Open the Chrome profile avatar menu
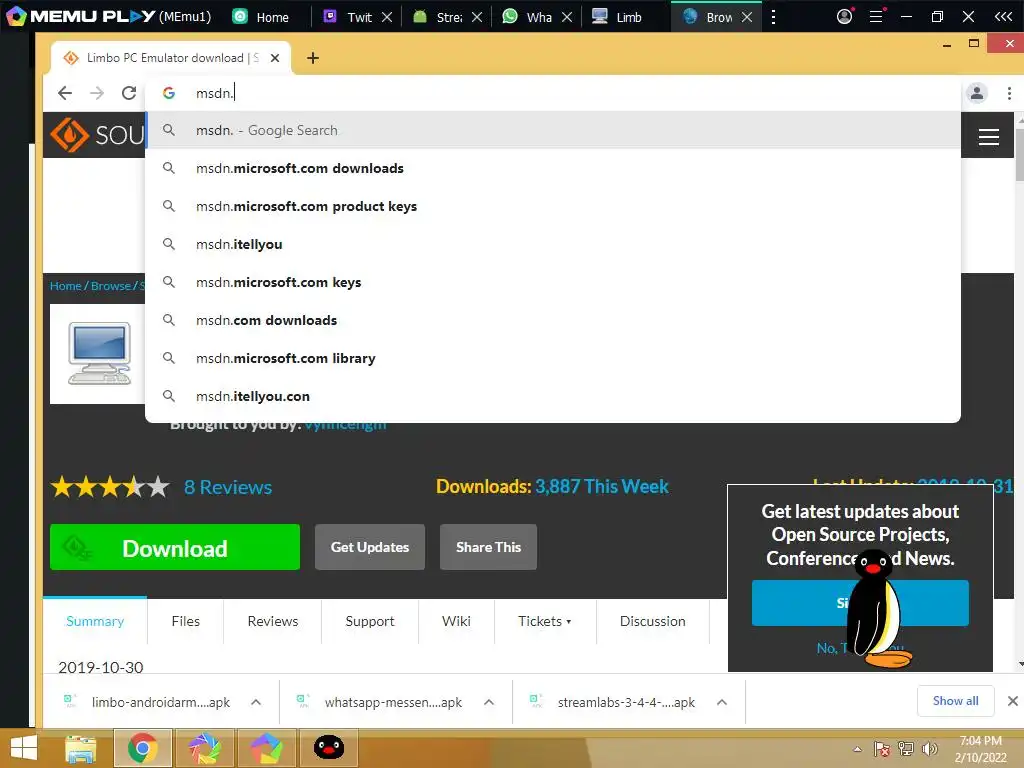Viewport: 1024px width, 768px height. pyautogui.click(x=976, y=93)
